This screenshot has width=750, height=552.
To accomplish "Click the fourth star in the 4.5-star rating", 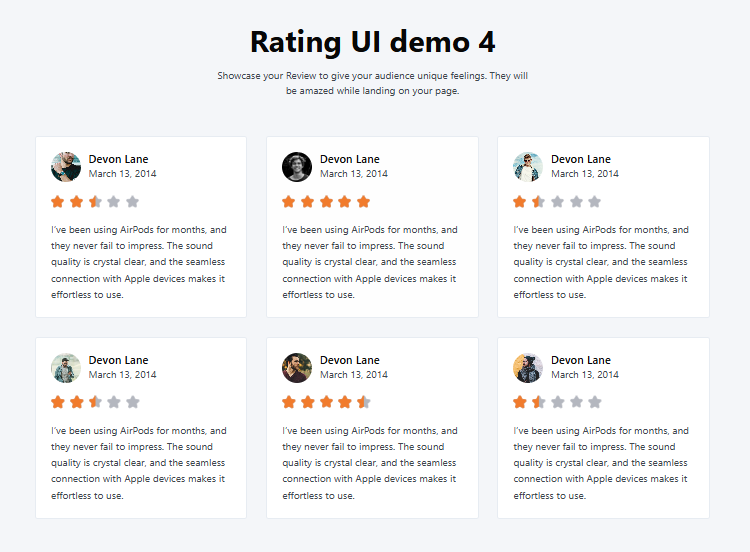I will tap(345, 402).
